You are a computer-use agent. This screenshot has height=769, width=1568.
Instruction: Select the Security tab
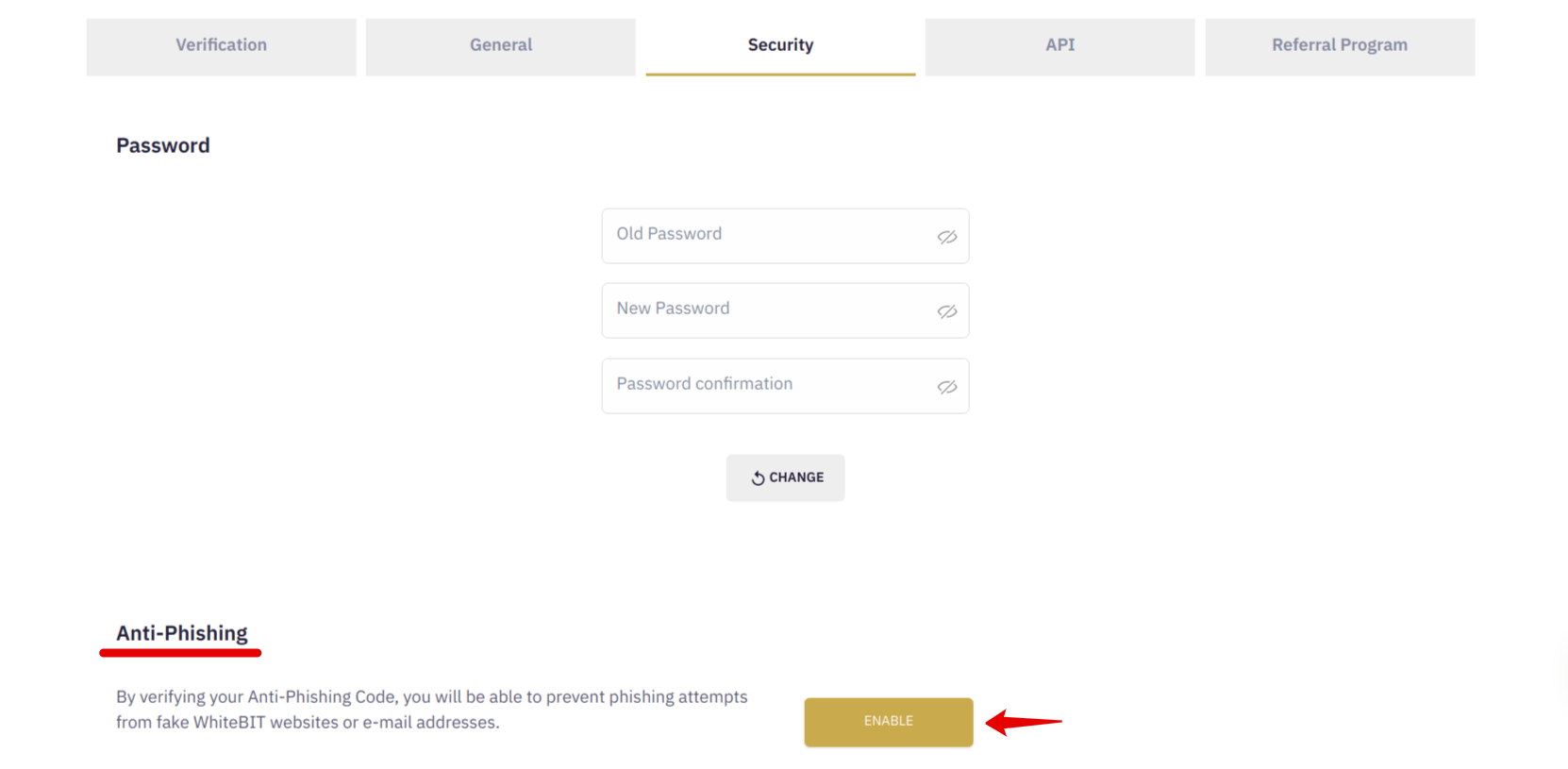780,46
